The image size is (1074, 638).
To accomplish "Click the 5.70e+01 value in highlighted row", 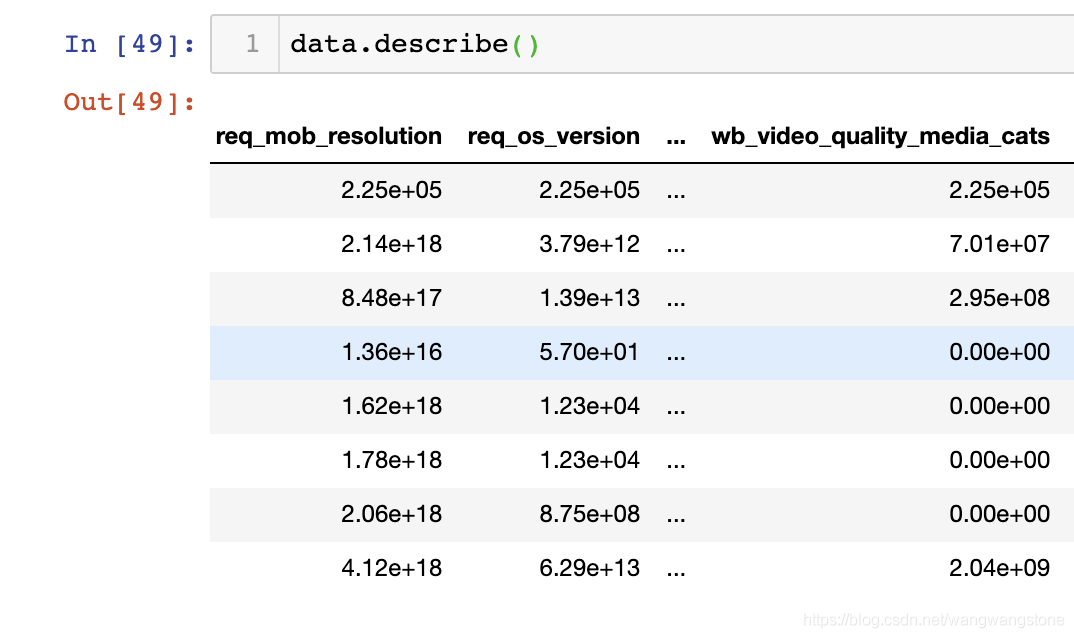I will 589,352.
